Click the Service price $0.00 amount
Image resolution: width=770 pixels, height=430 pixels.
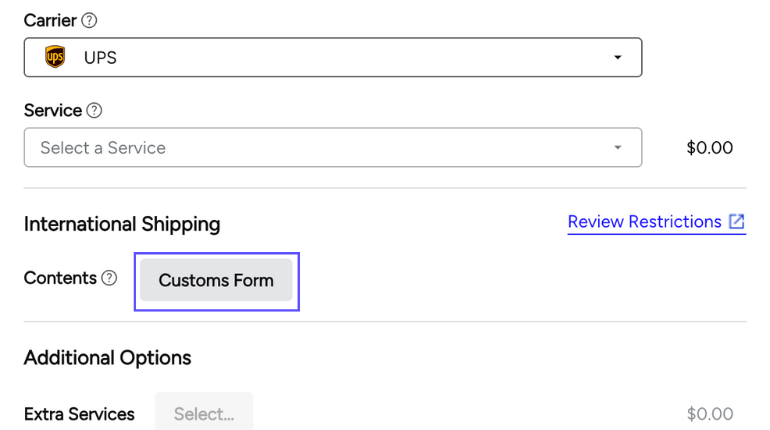(710, 148)
